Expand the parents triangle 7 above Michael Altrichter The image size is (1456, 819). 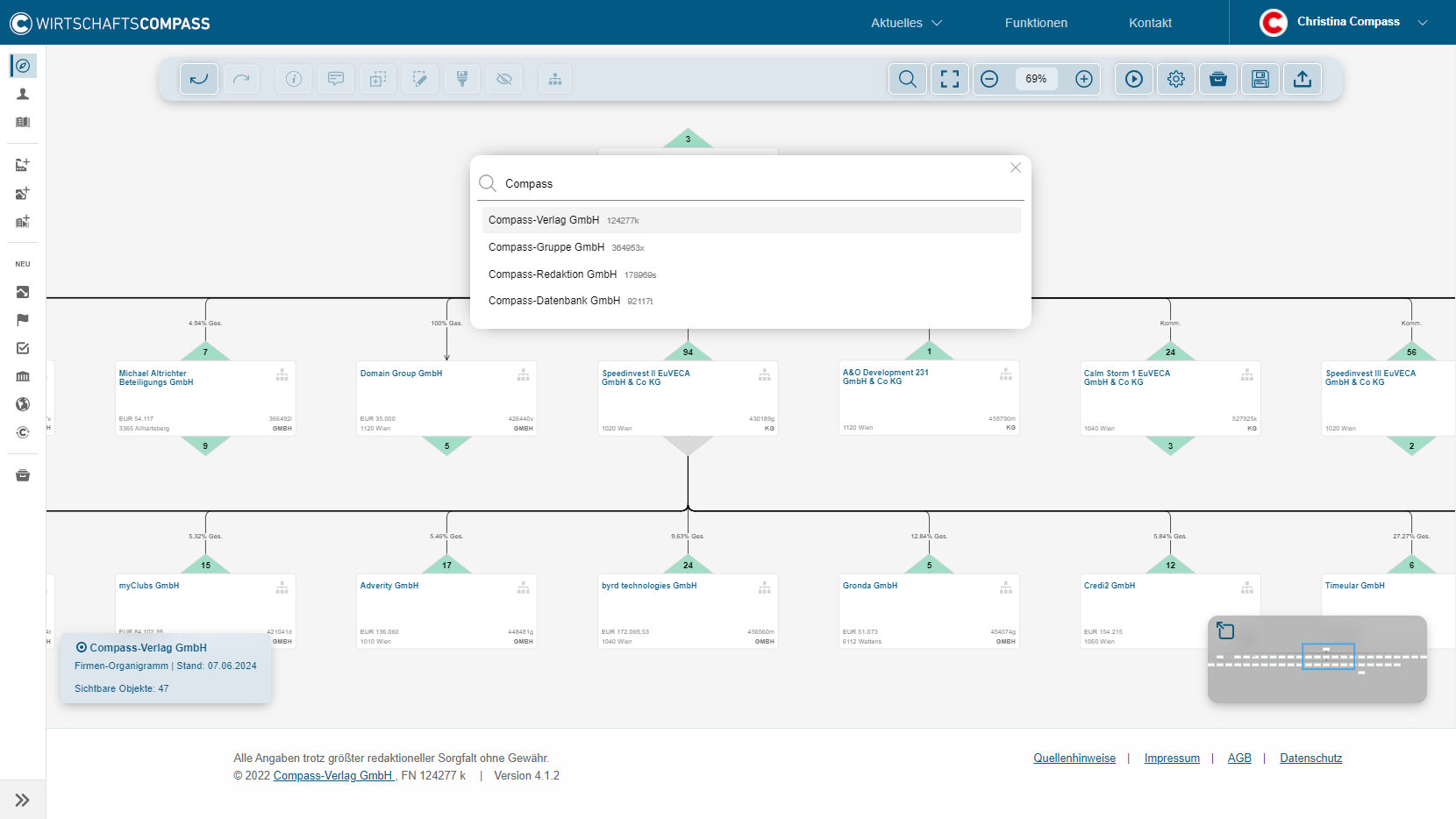click(205, 352)
